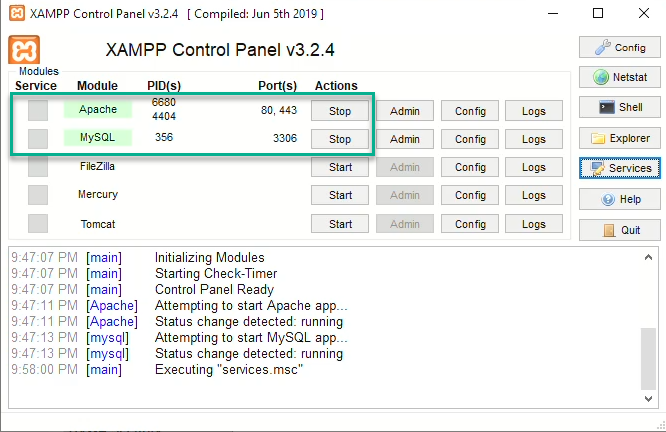Screen dimensions: 666x432
Task: Quit XAMPP using the door icon
Action: point(620,230)
